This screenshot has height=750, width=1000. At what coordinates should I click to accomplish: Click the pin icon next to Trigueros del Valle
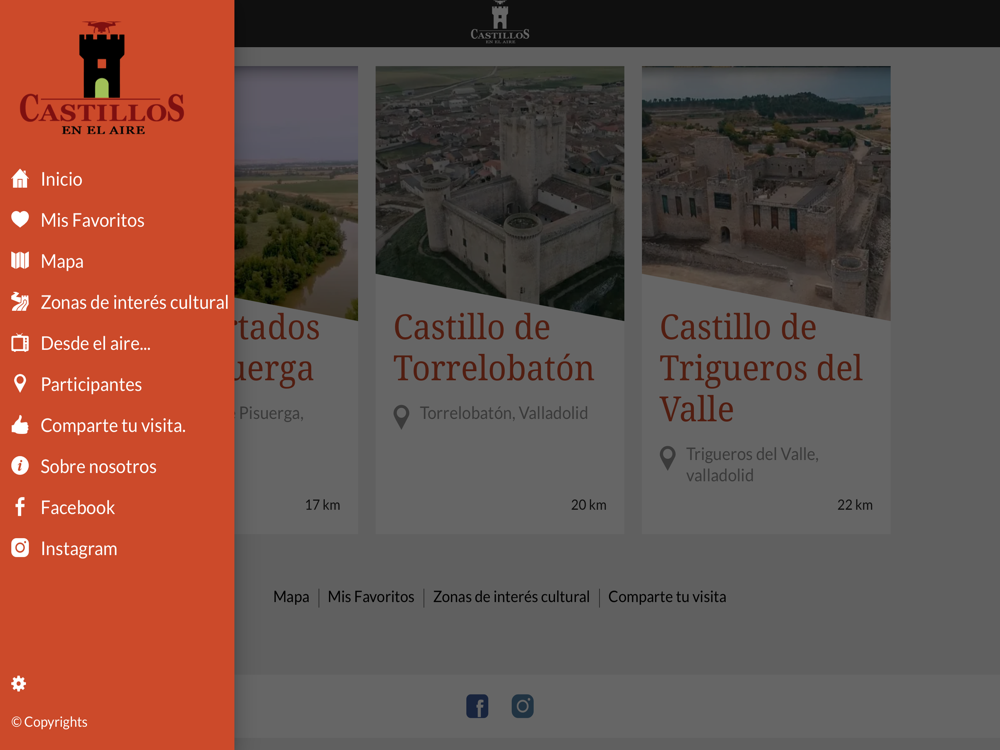pyautogui.click(x=668, y=458)
